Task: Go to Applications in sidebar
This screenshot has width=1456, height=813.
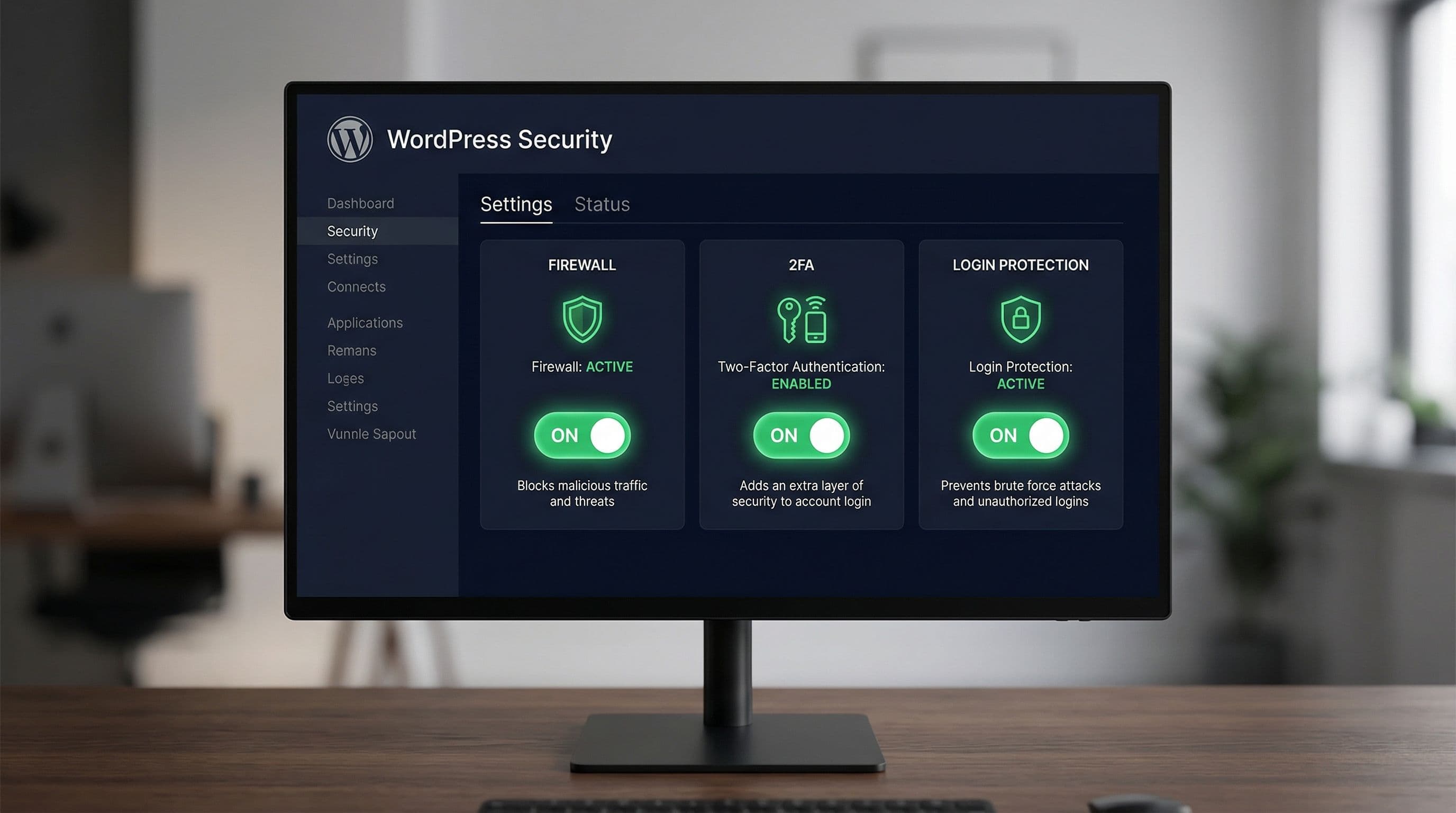Action: point(365,323)
